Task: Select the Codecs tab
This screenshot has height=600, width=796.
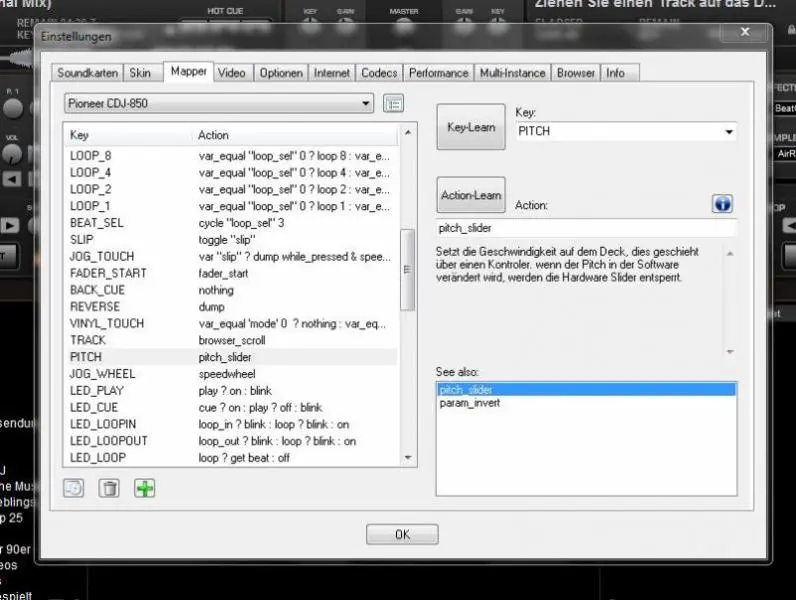Action: [x=379, y=73]
